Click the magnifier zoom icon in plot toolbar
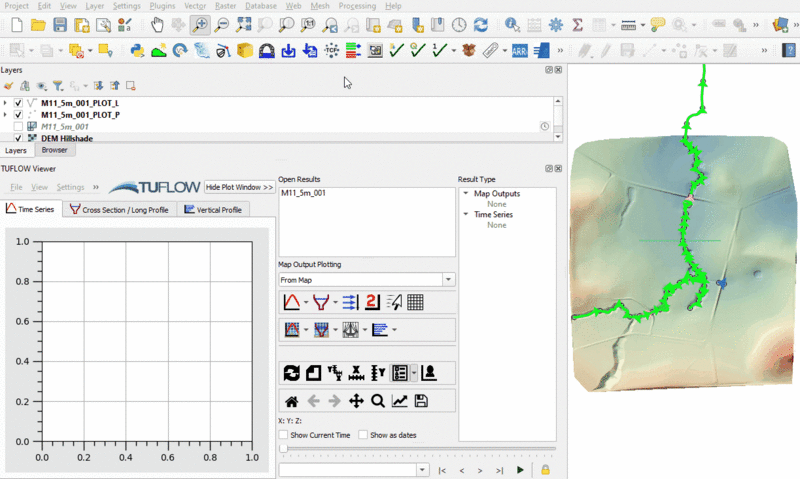The width and height of the screenshot is (800, 479). coord(378,401)
